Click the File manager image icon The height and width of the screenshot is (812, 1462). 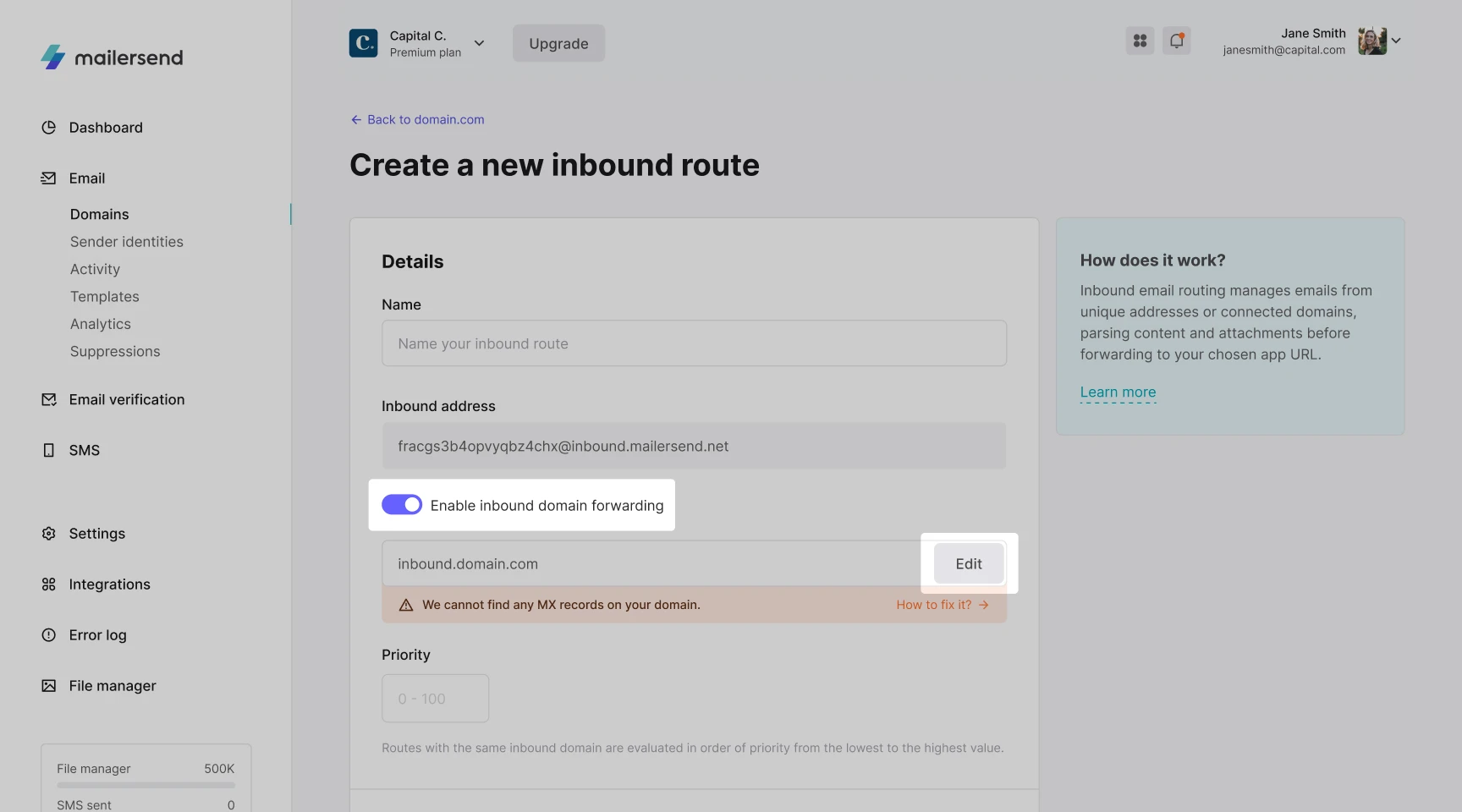pyautogui.click(x=49, y=686)
